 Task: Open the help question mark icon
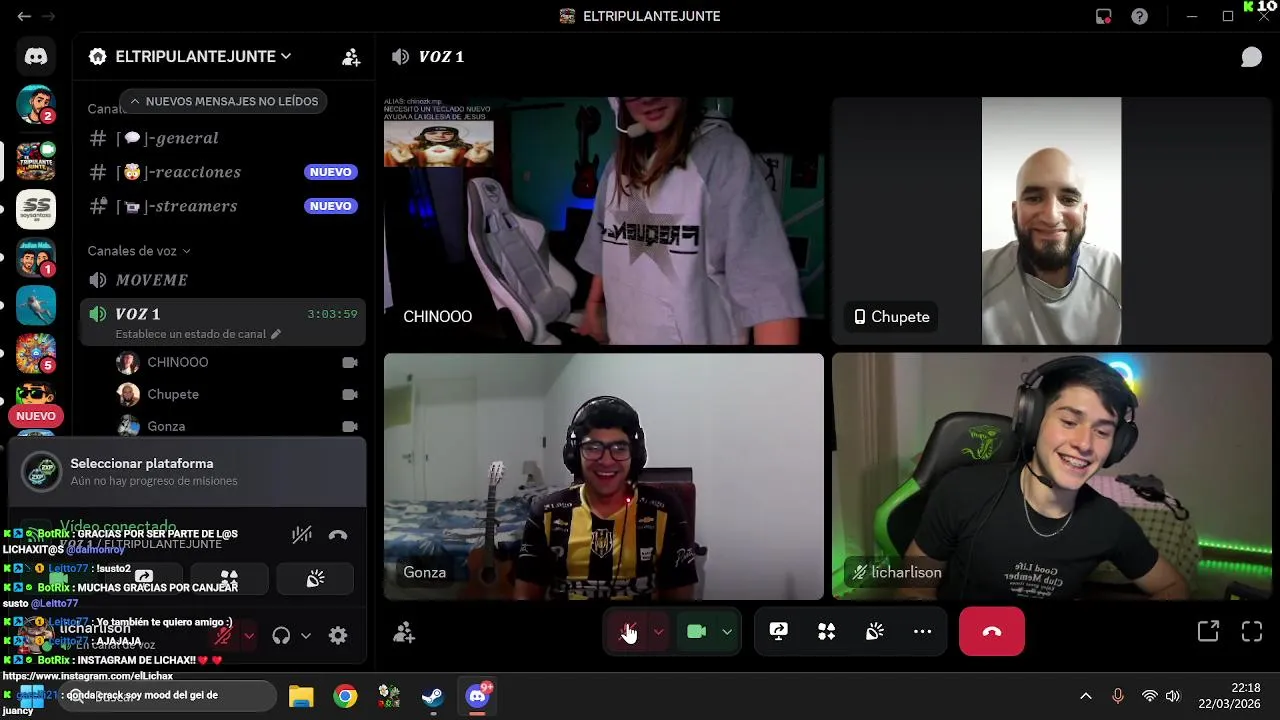click(1139, 16)
